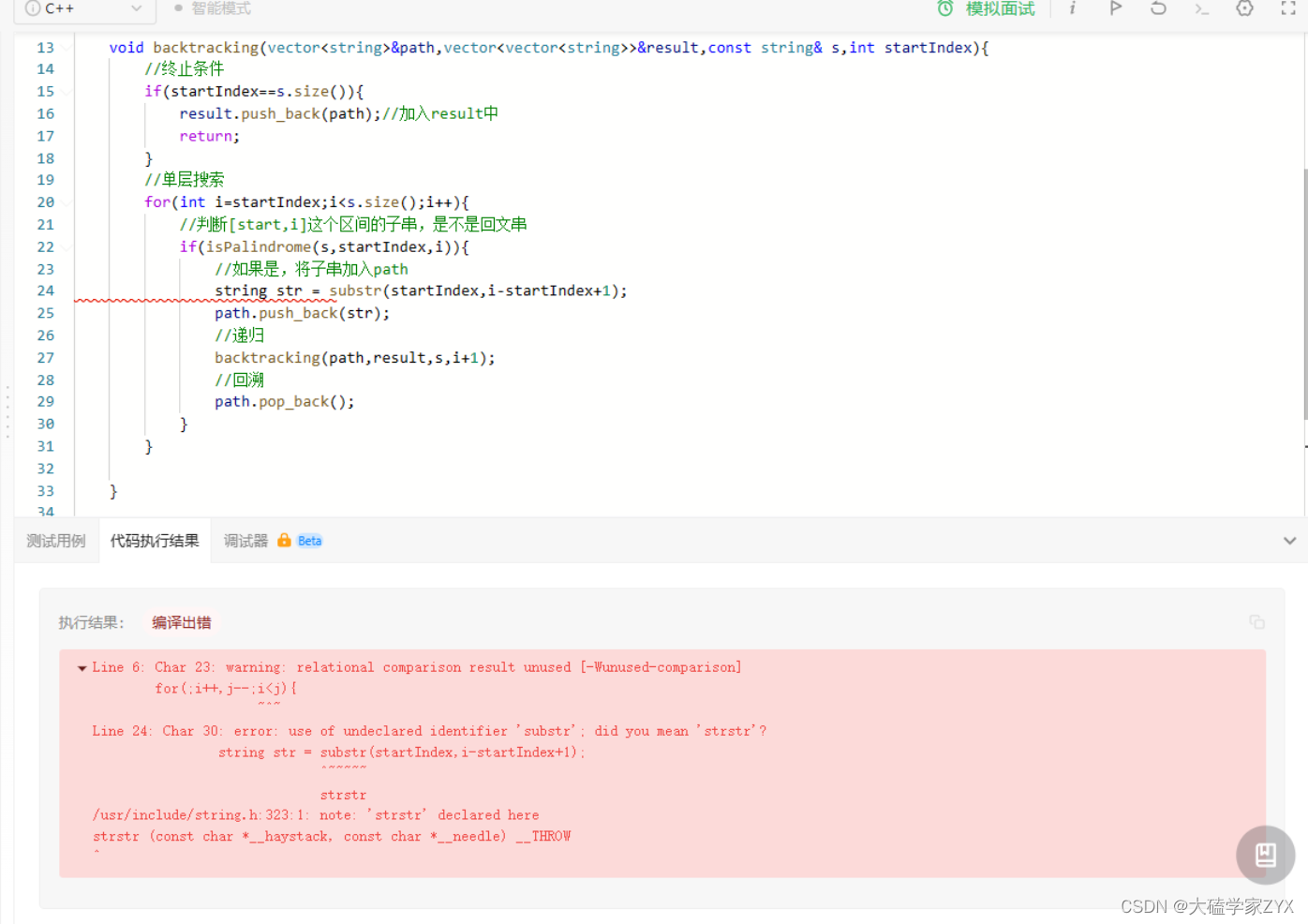Click the 模拟面试 alarm clock icon

point(945,8)
